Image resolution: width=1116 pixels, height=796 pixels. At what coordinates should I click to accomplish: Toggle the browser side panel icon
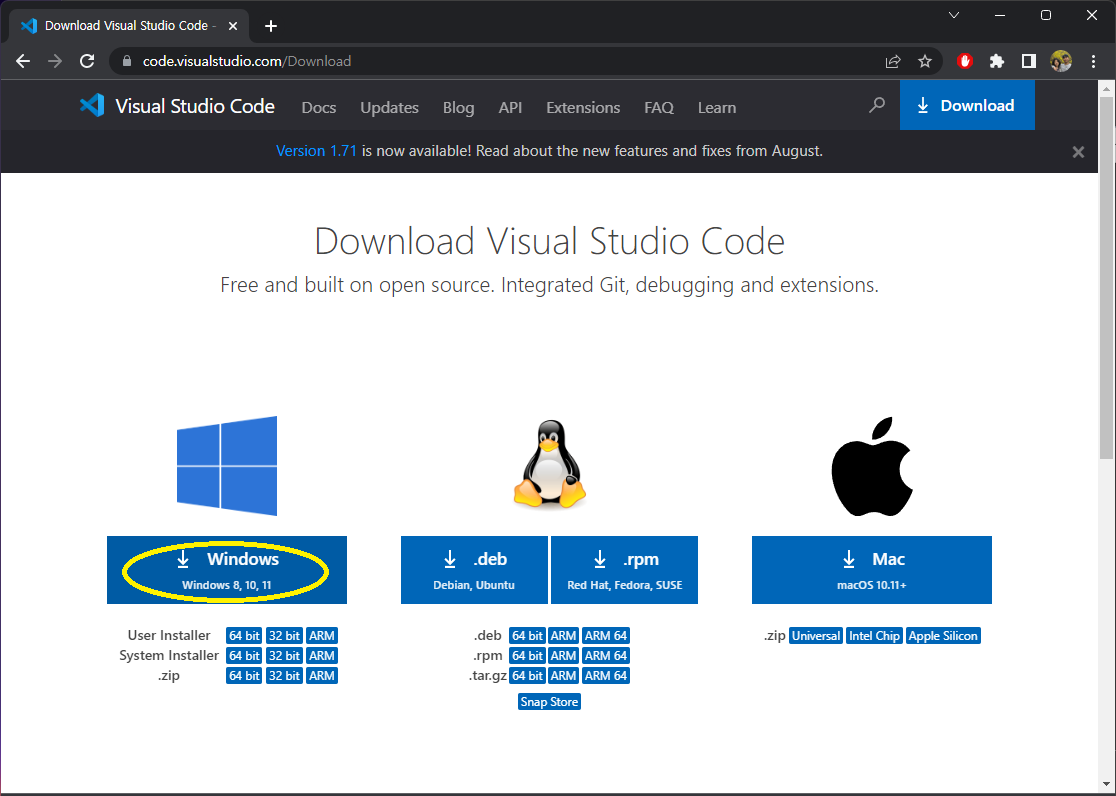(x=1028, y=61)
